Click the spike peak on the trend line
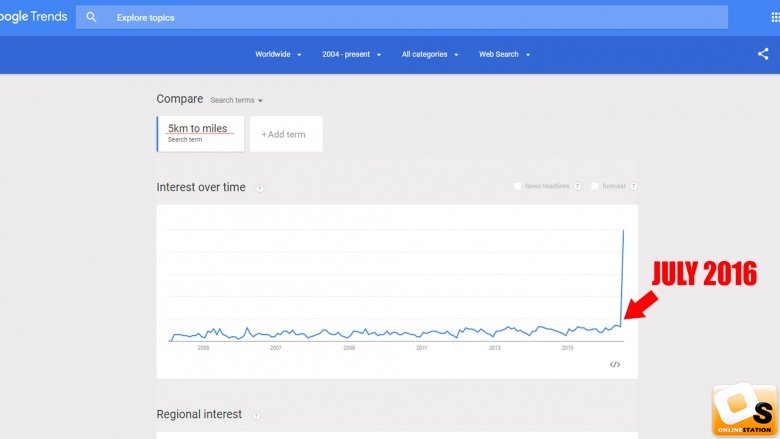This screenshot has height=439, width=780. 623,230
